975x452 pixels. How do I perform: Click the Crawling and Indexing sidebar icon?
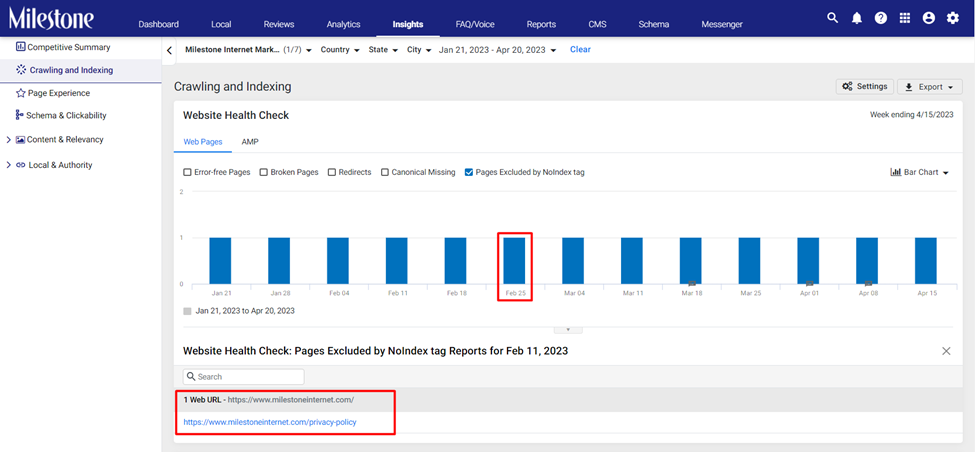pyautogui.click(x=21, y=70)
